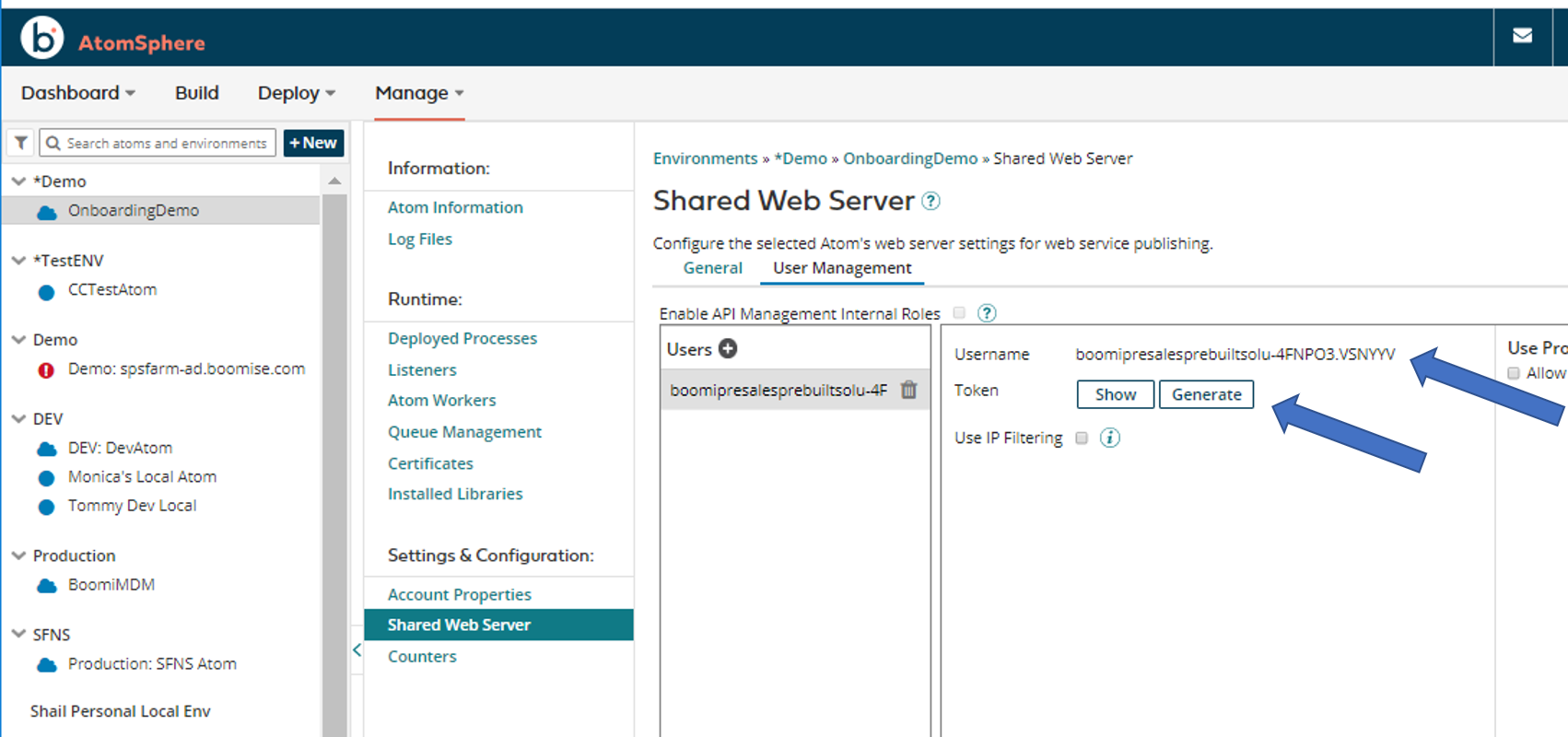Open the Deploy dropdown menu

(297, 93)
